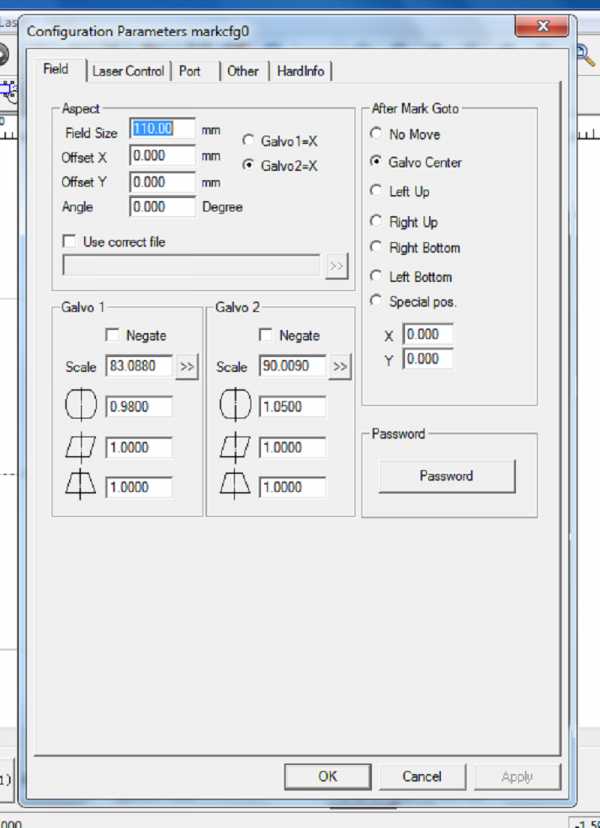The height and width of the screenshot is (828, 600).
Task: Confirm settings with OK button
Action: pyautogui.click(x=327, y=776)
